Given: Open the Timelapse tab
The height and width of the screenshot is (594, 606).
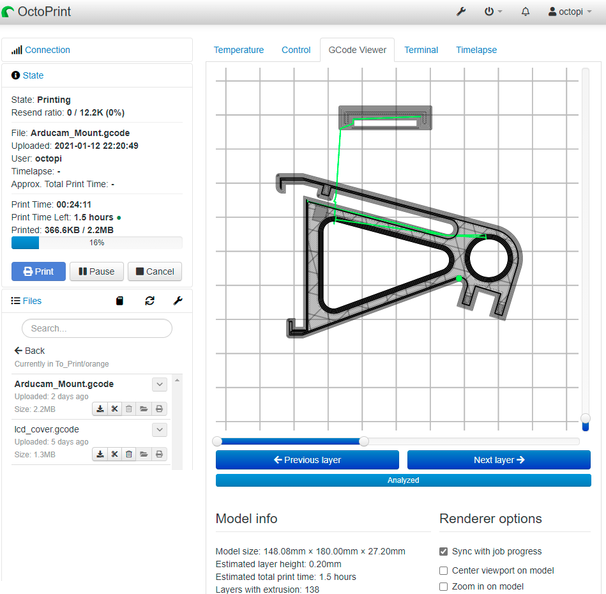Looking at the screenshot, I should [476, 50].
